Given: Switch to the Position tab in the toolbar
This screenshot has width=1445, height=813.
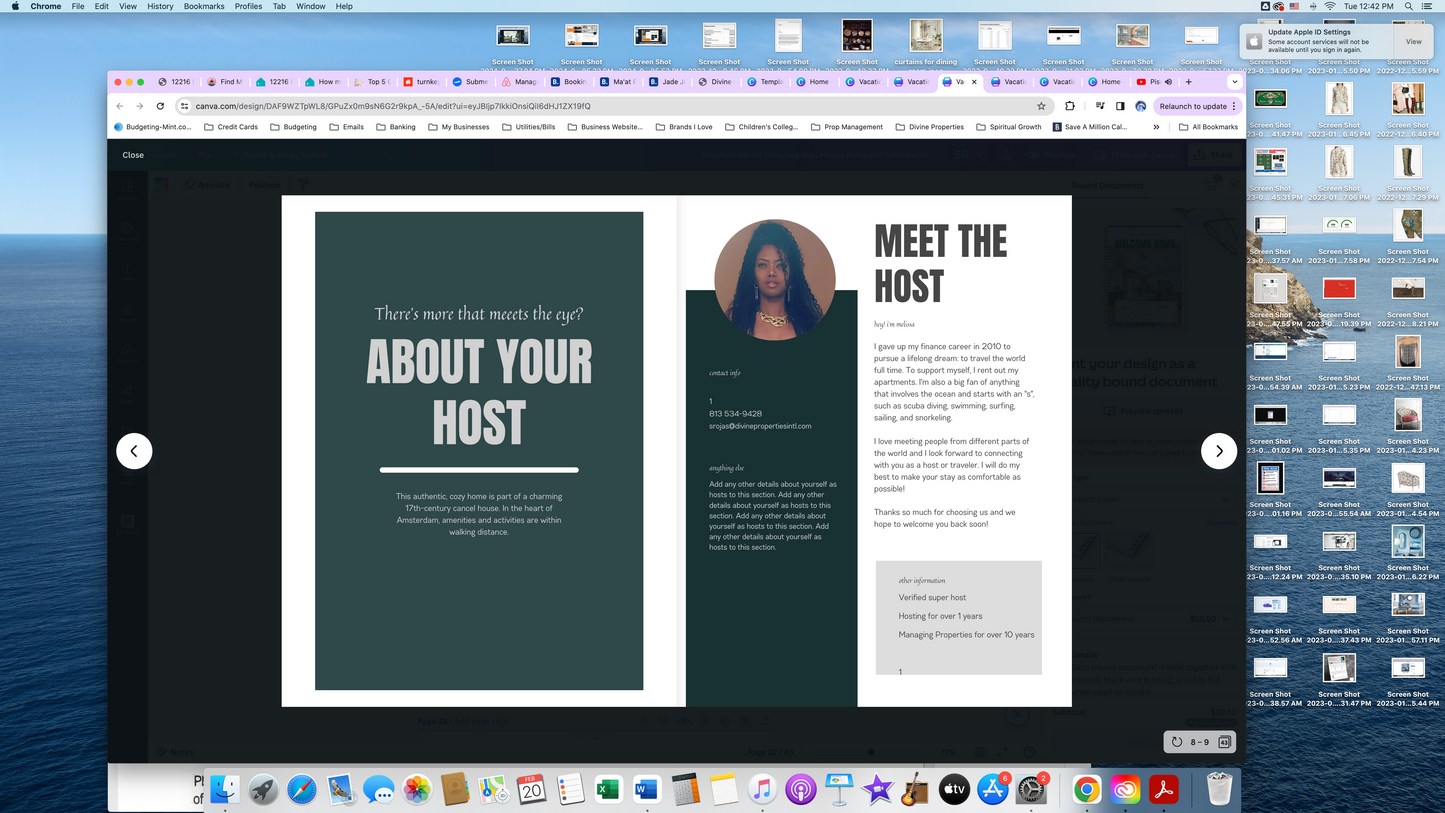Looking at the screenshot, I should [x=263, y=184].
